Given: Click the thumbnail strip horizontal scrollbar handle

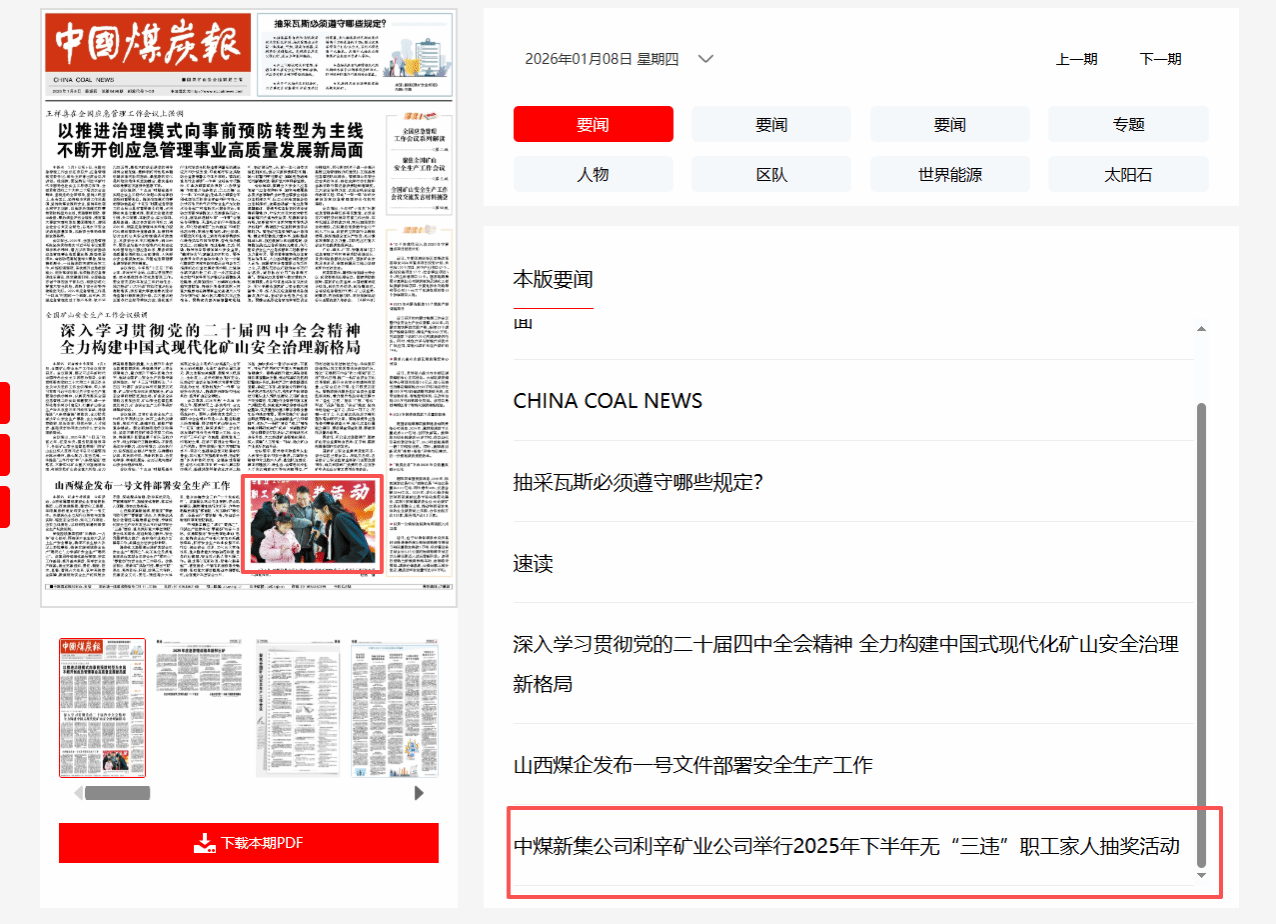Looking at the screenshot, I should point(117,793).
